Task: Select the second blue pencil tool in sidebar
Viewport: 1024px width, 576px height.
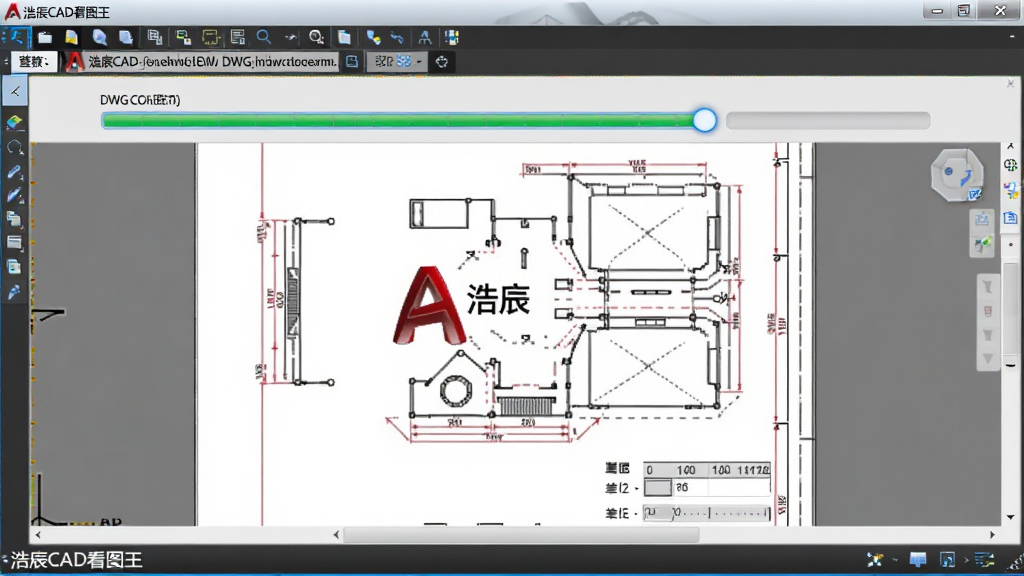Action: click(14, 195)
